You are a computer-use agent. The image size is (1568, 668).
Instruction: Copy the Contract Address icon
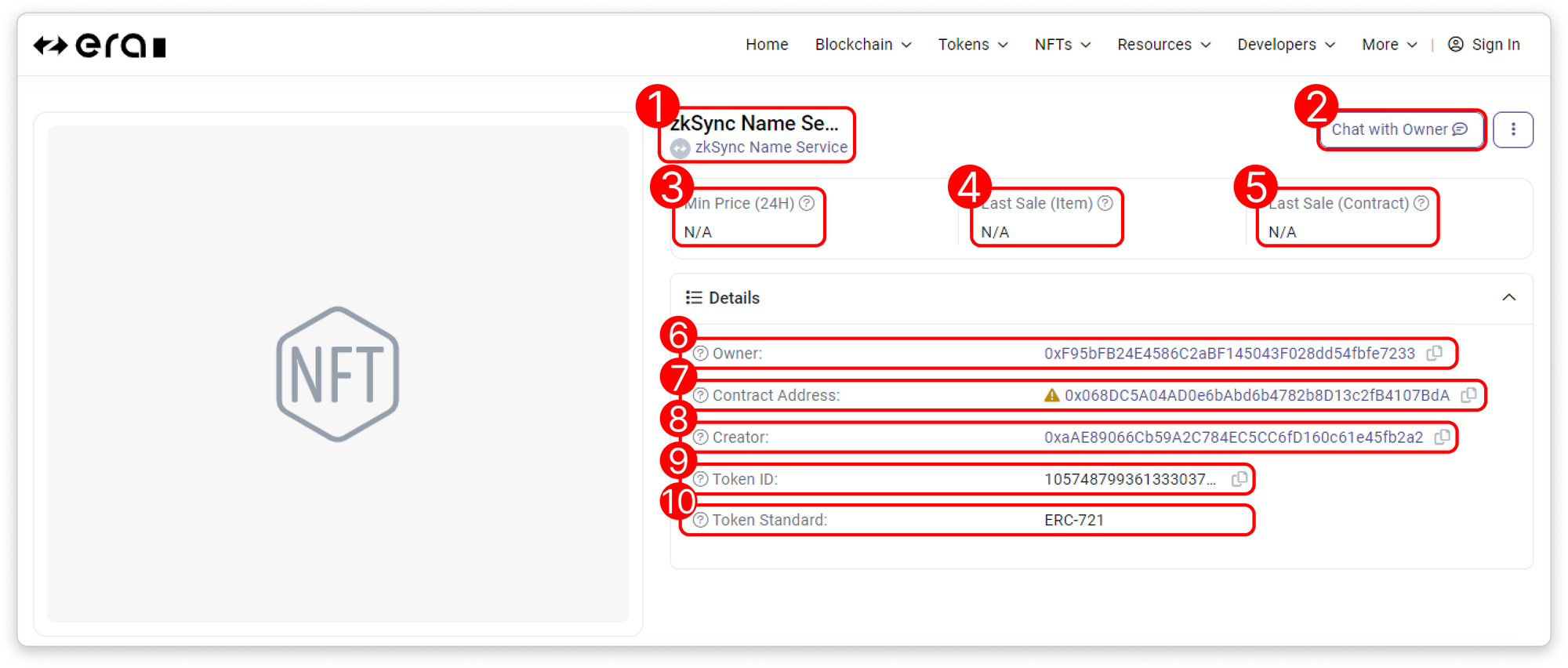coord(1468,395)
